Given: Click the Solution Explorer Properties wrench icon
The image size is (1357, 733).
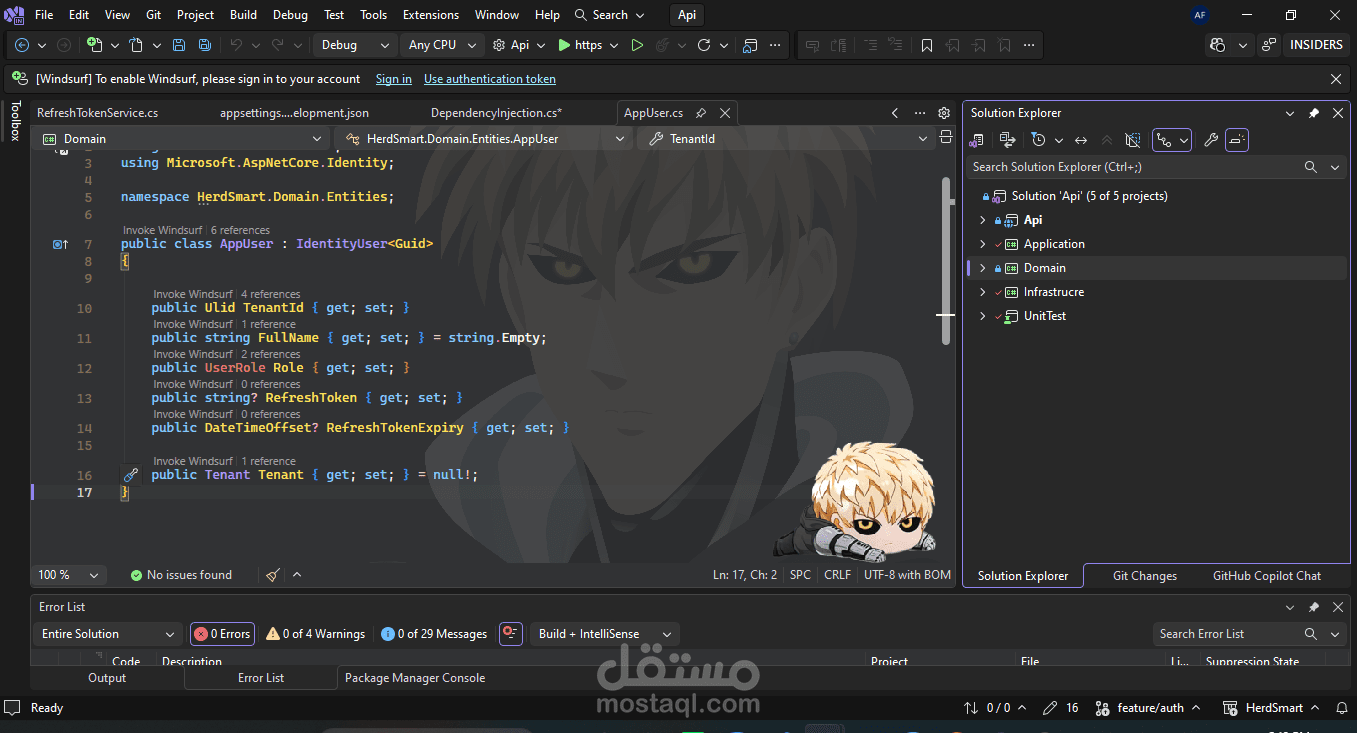Looking at the screenshot, I should [x=1211, y=140].
